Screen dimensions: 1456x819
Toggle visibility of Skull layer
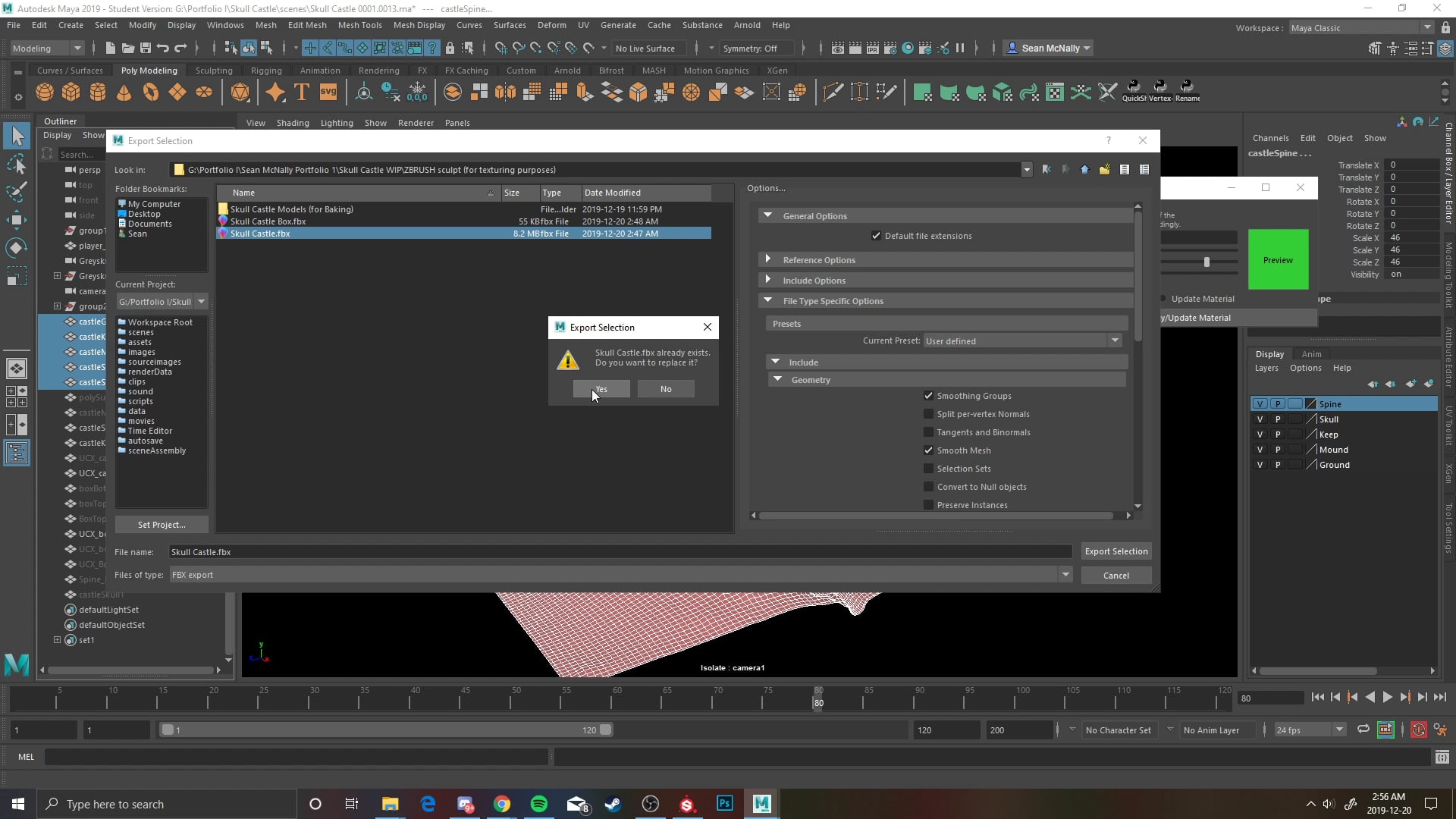pos(1260,419)
